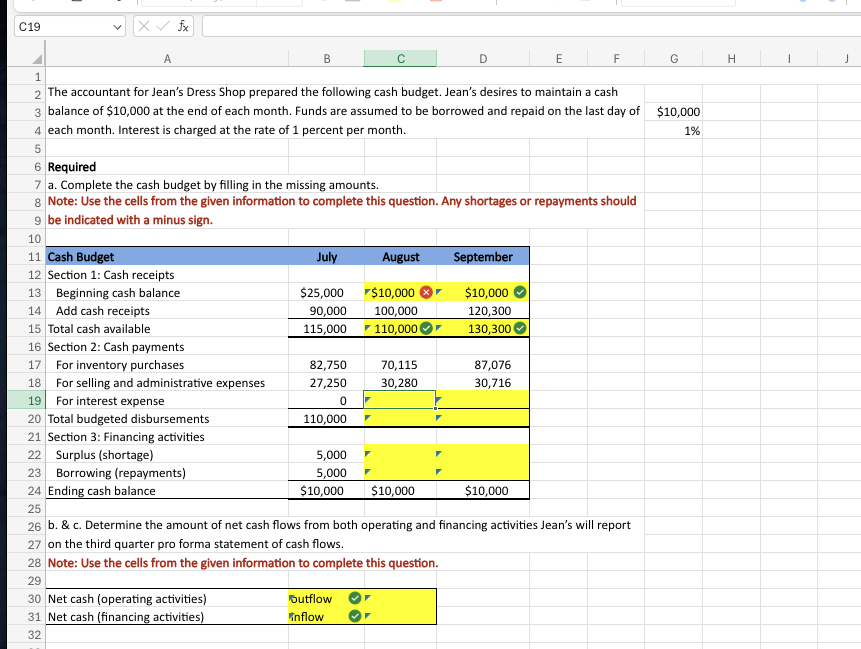Image resolution: width=861 pixels, height=649 pixels.
Task: Select the 1% value in cell G4
Action: 674,131
